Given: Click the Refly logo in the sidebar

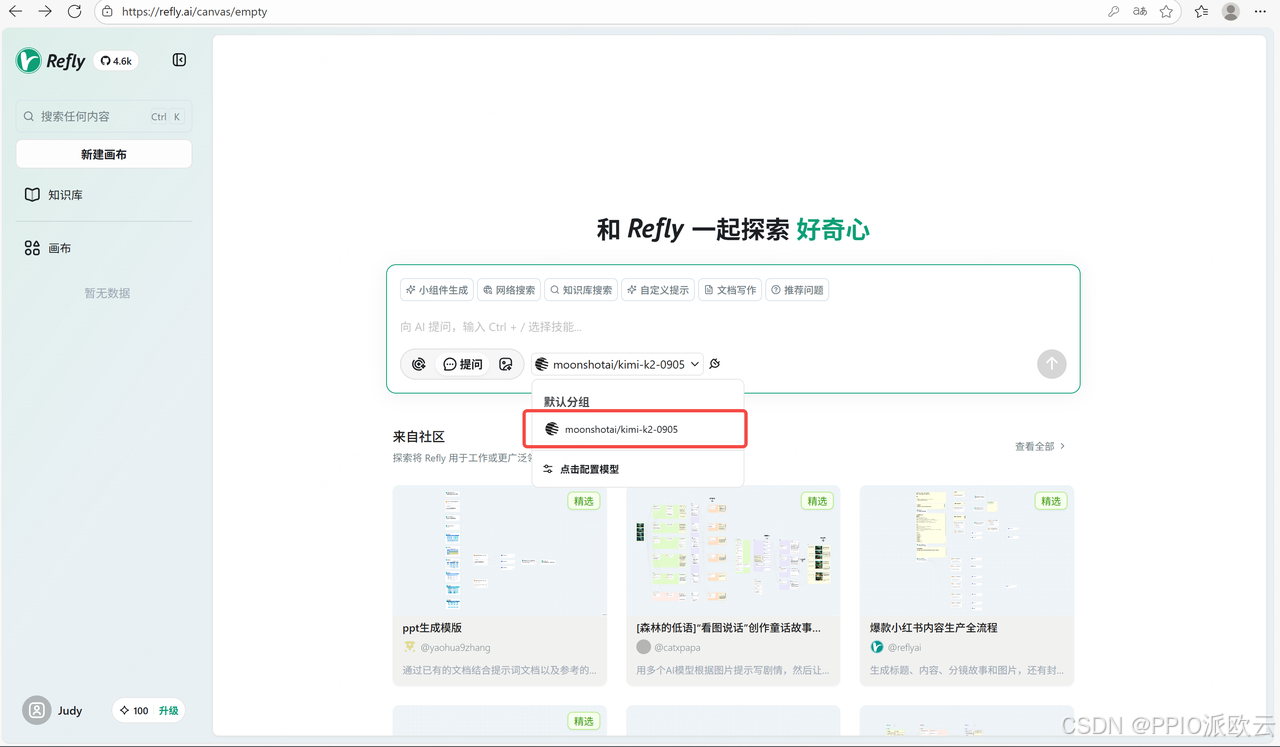Looking at the screenshot, I should tap(50, 61).
